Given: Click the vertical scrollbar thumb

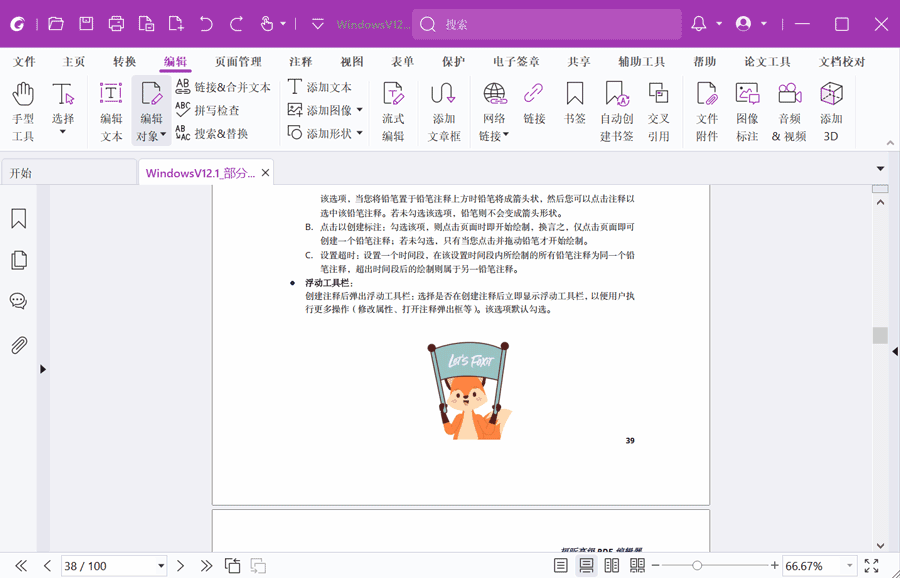Looking at the screenshot, I should point(880,335).
